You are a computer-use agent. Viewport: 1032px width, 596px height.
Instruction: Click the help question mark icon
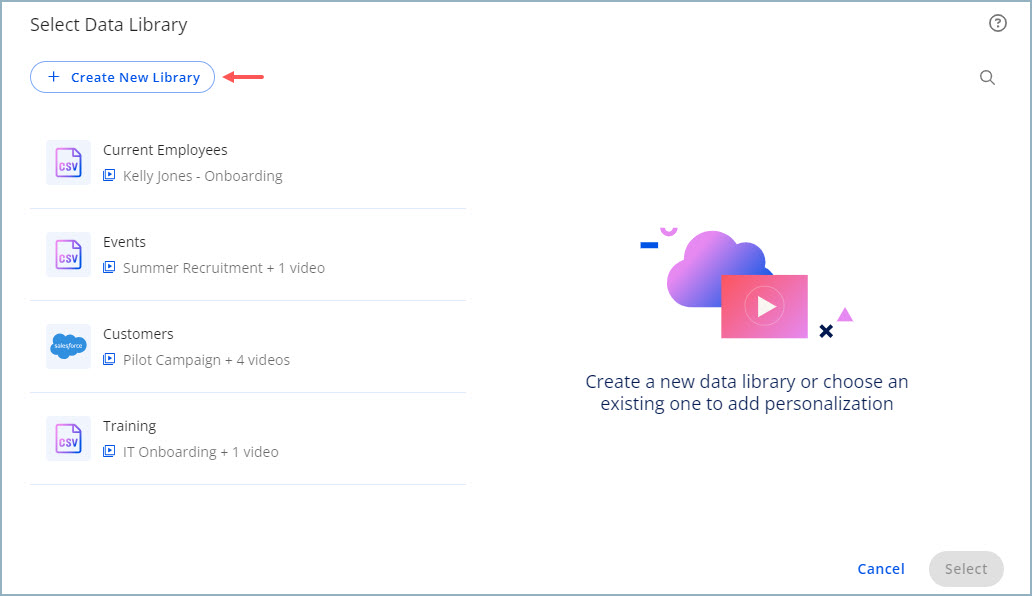click(x=997, y=23)
